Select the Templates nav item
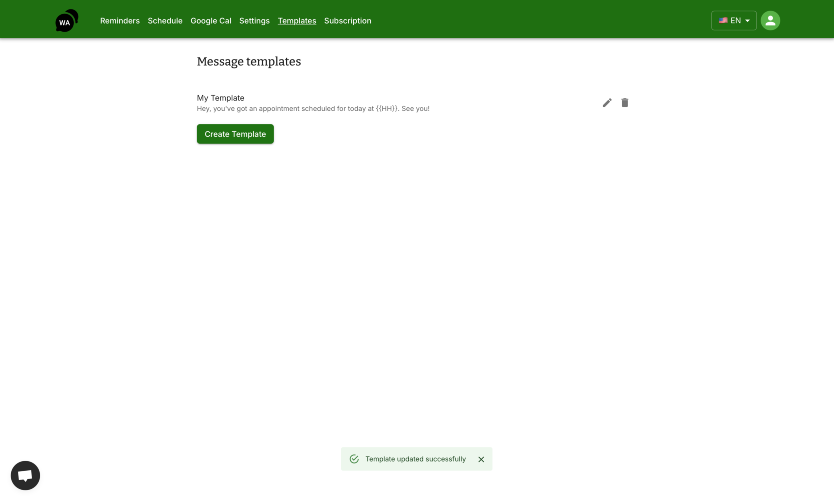 (x=297, y=21)
